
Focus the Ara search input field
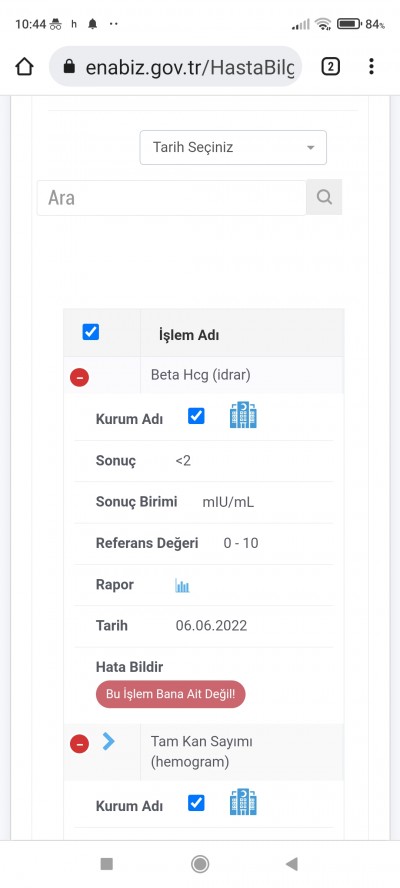point(172,198)
